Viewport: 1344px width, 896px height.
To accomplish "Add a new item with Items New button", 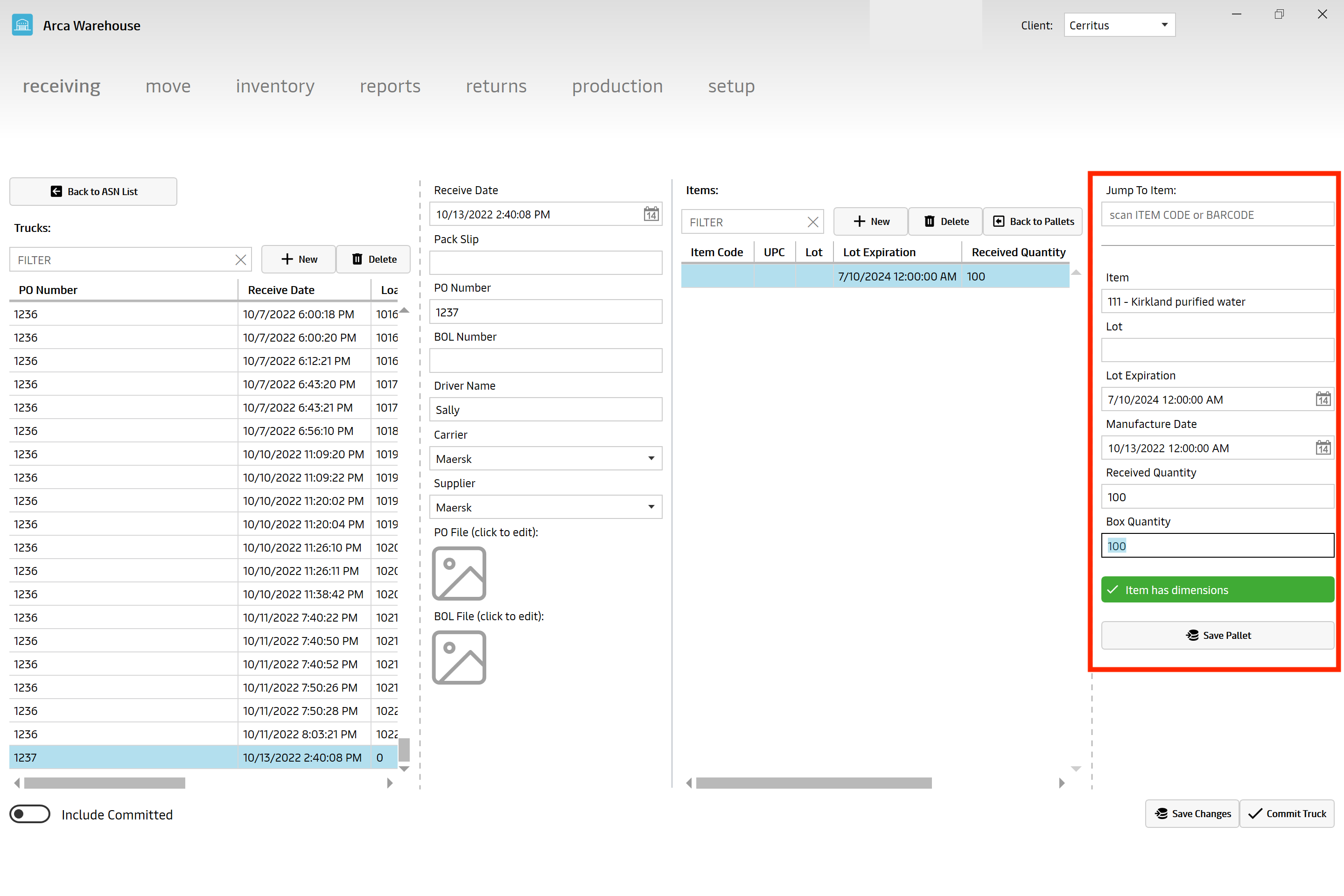I will pos(871,222).
